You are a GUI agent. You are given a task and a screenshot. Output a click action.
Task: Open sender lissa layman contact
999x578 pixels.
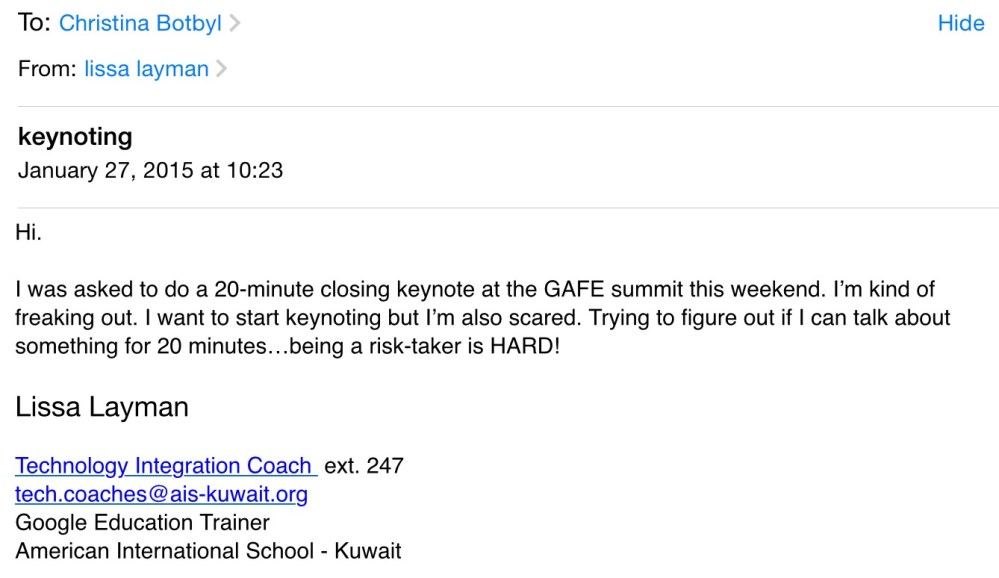point(146,69)
